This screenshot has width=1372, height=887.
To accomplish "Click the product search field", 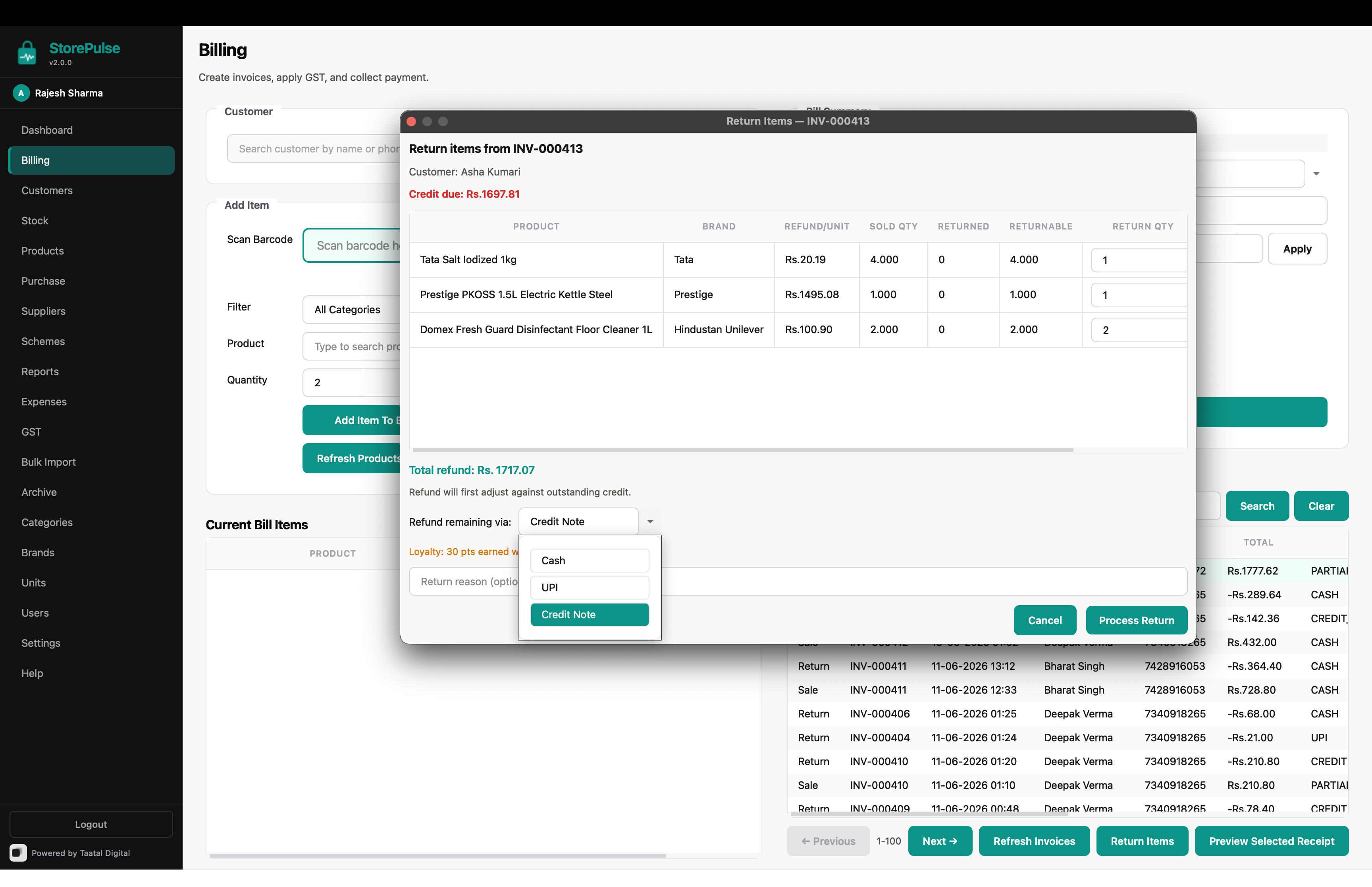I will pos(352,347).
